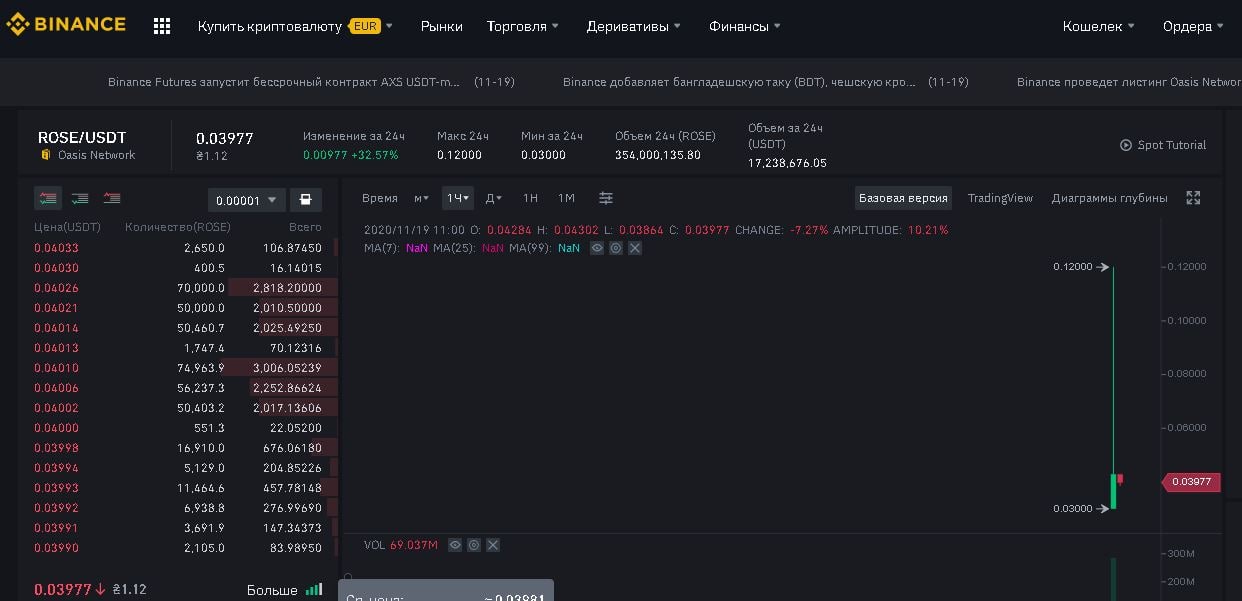The height and width of the screenshot is (601, 1242).
Task: Select the 0.04002 ask price
Action: (56, 408)
